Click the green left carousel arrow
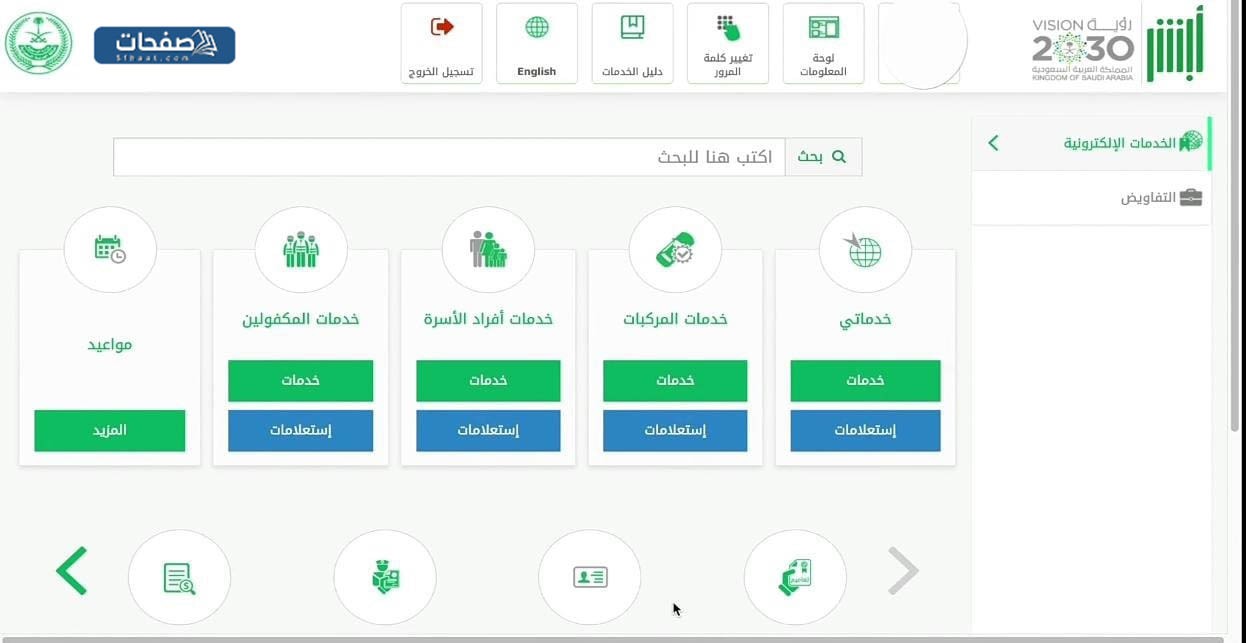The width and height of the screenshot is (1246, 643). [x=72, y=571]
